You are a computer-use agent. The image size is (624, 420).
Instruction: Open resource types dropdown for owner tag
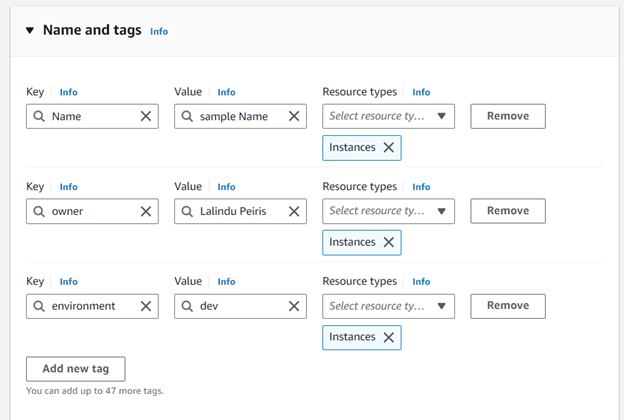[388, 211]
